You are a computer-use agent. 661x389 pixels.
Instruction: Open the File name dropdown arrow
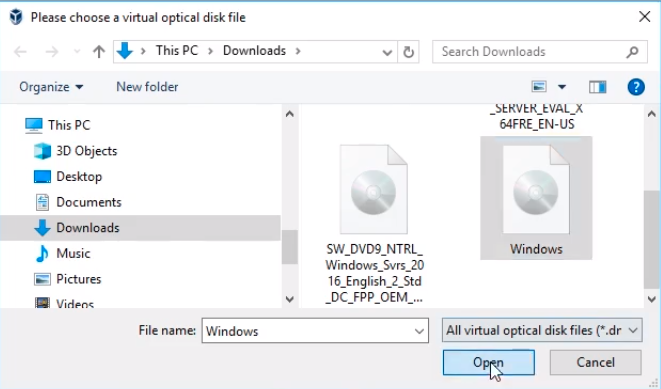pyautogui.click(x=419, y=331)
